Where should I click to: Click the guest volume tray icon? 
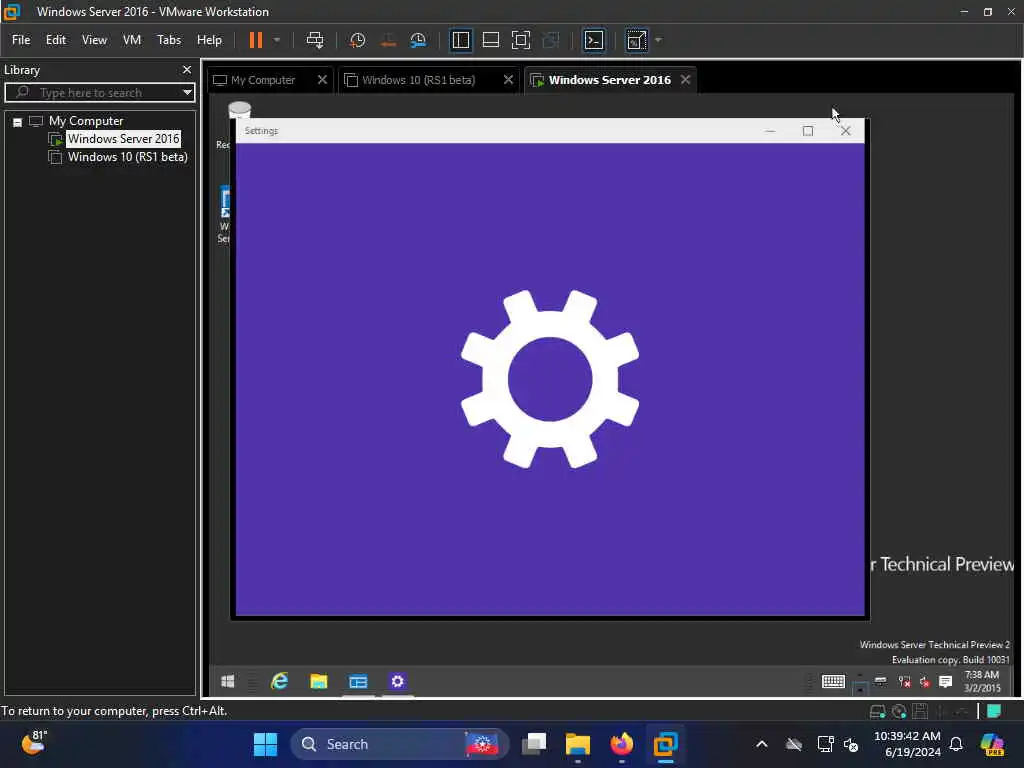[925, 682]
